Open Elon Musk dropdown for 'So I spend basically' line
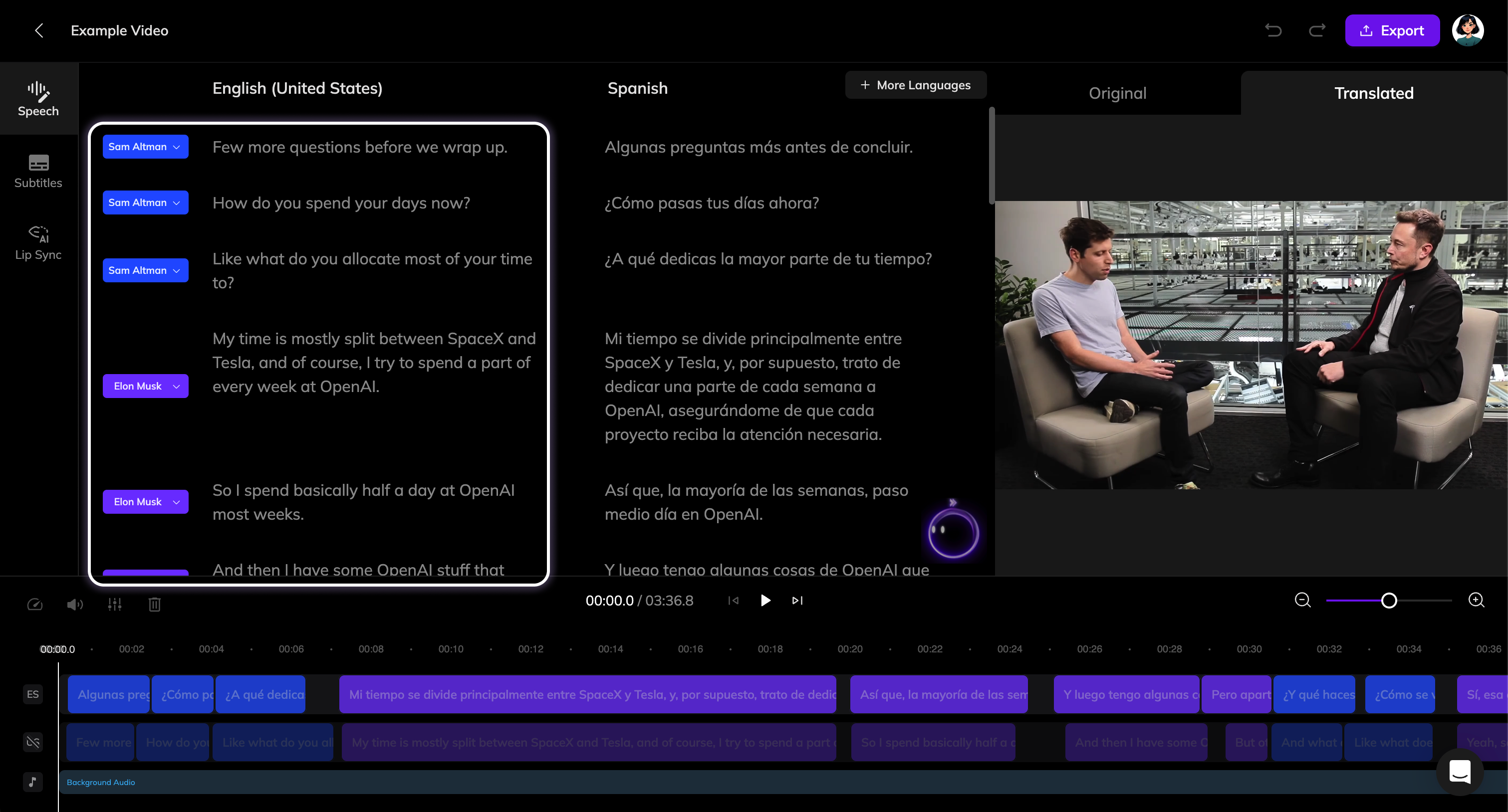Viewport: 1508px width, 812px height. (x=145, y=502)
